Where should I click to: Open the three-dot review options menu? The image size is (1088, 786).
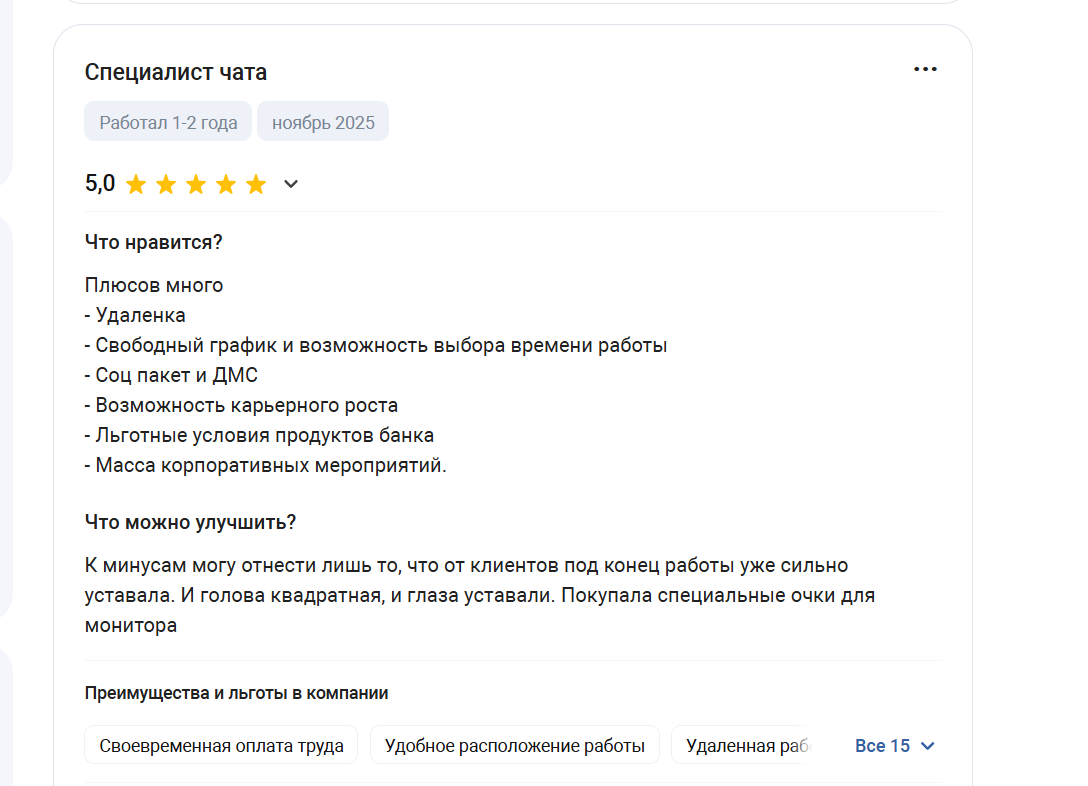click(925, 69)
